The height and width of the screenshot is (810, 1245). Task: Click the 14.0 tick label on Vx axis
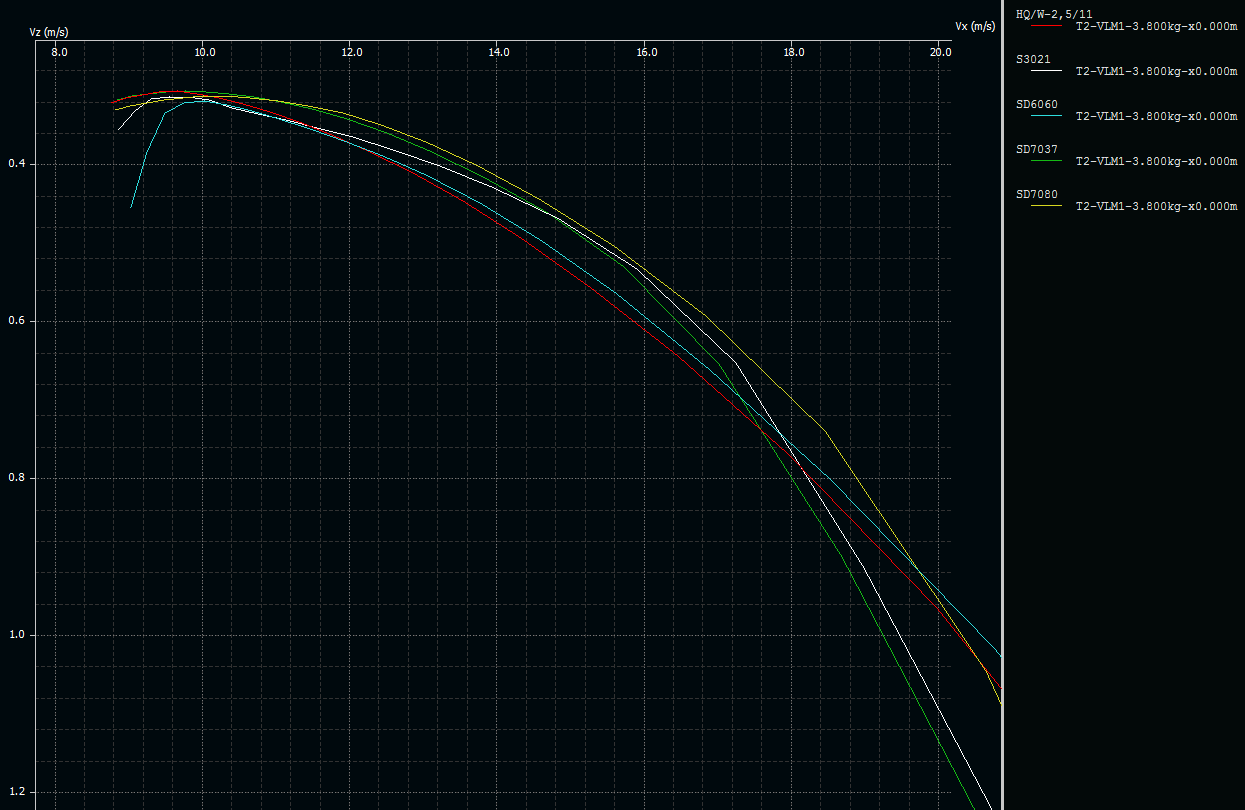pos(498,52)
